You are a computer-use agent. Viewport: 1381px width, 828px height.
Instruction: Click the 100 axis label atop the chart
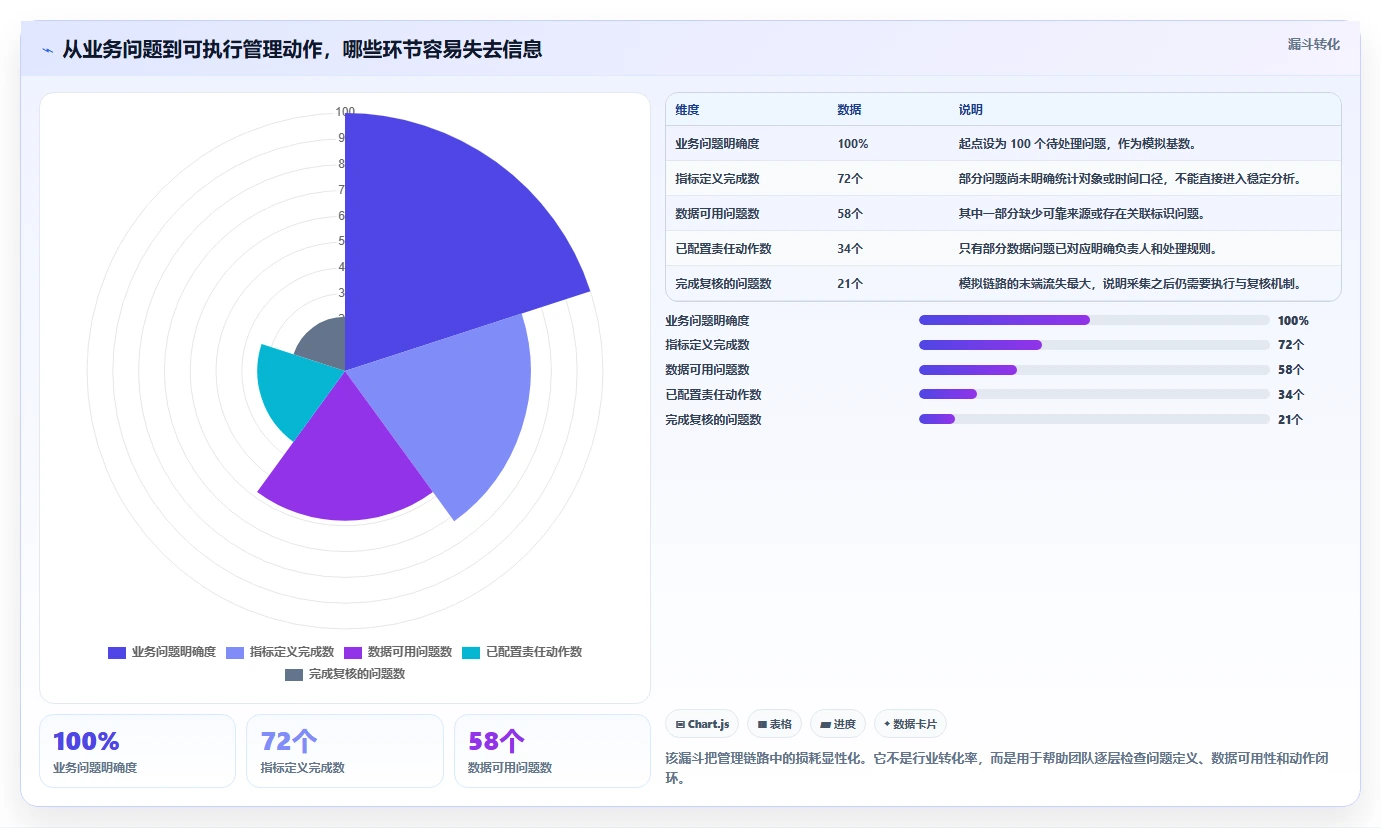tap(345, 112)
